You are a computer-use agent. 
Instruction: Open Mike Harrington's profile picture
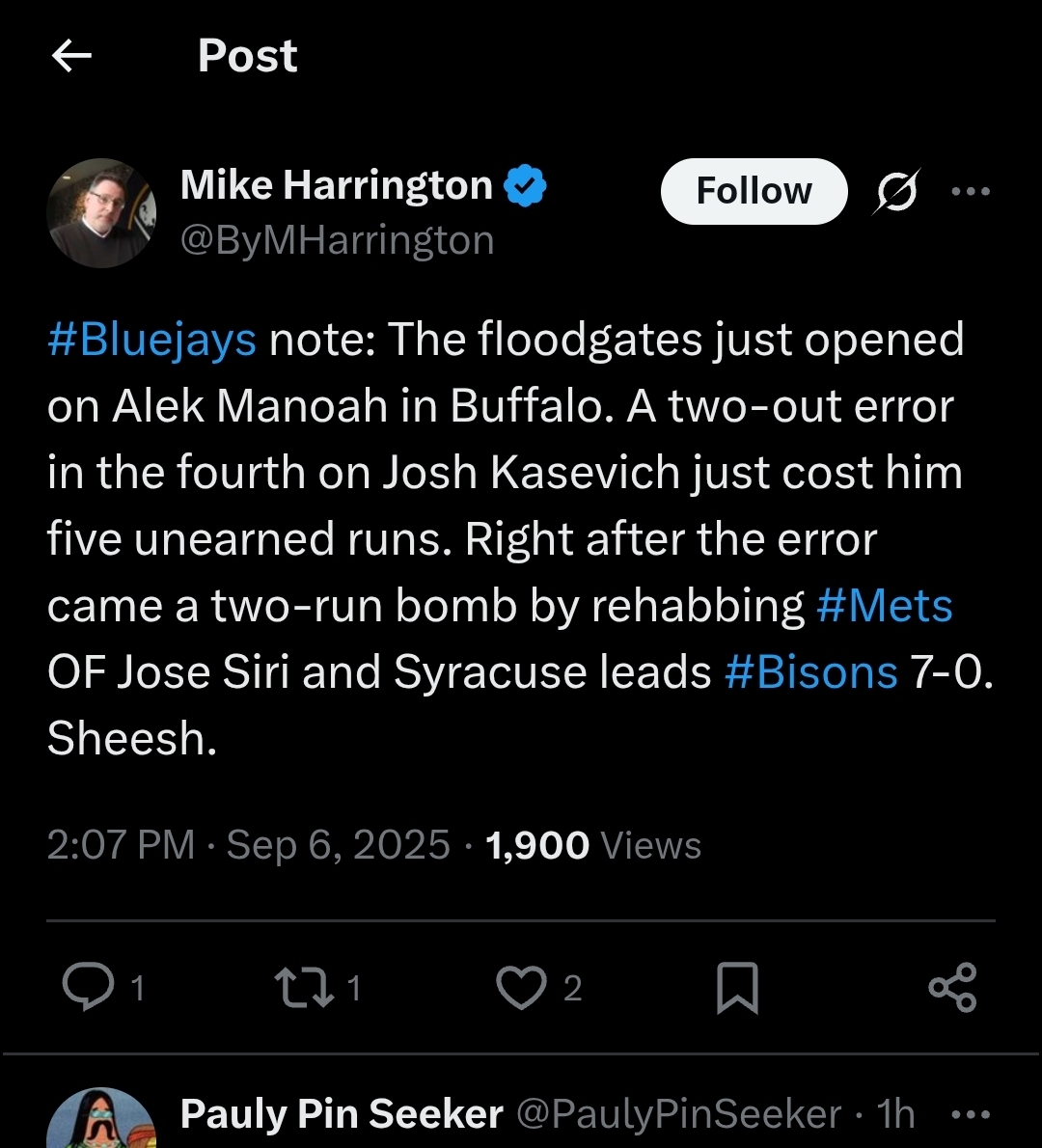click(101, 212)
